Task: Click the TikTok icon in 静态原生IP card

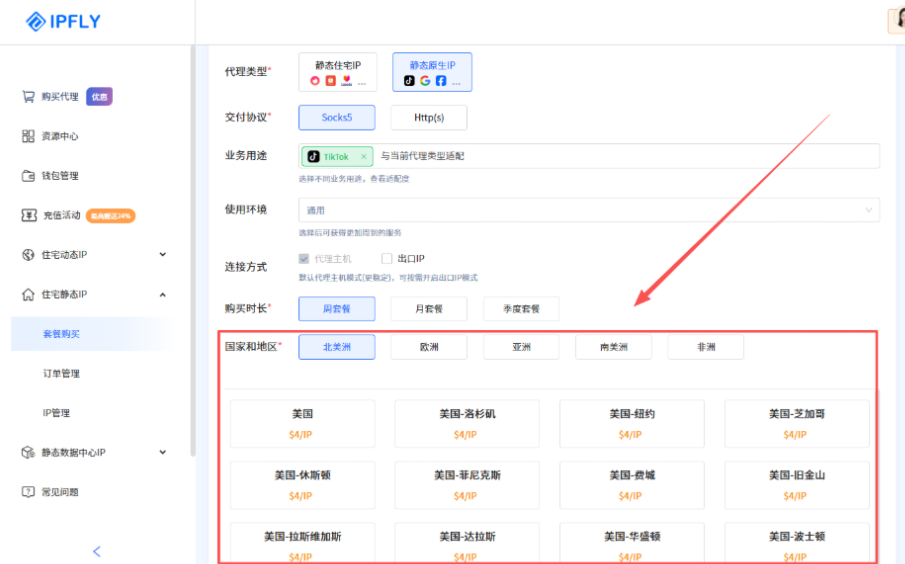Action: tap(409, 81)
